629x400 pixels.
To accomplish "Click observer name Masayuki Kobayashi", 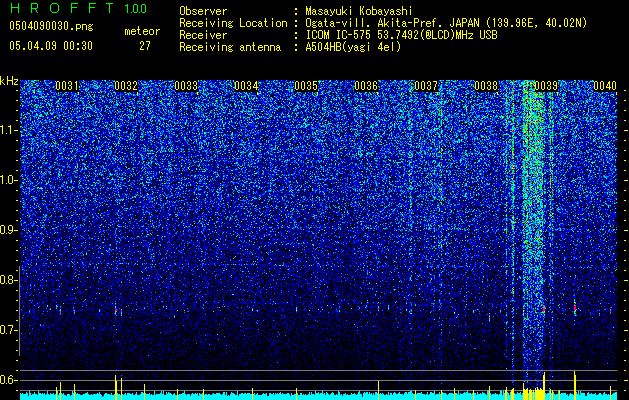I will coord(358,11).
